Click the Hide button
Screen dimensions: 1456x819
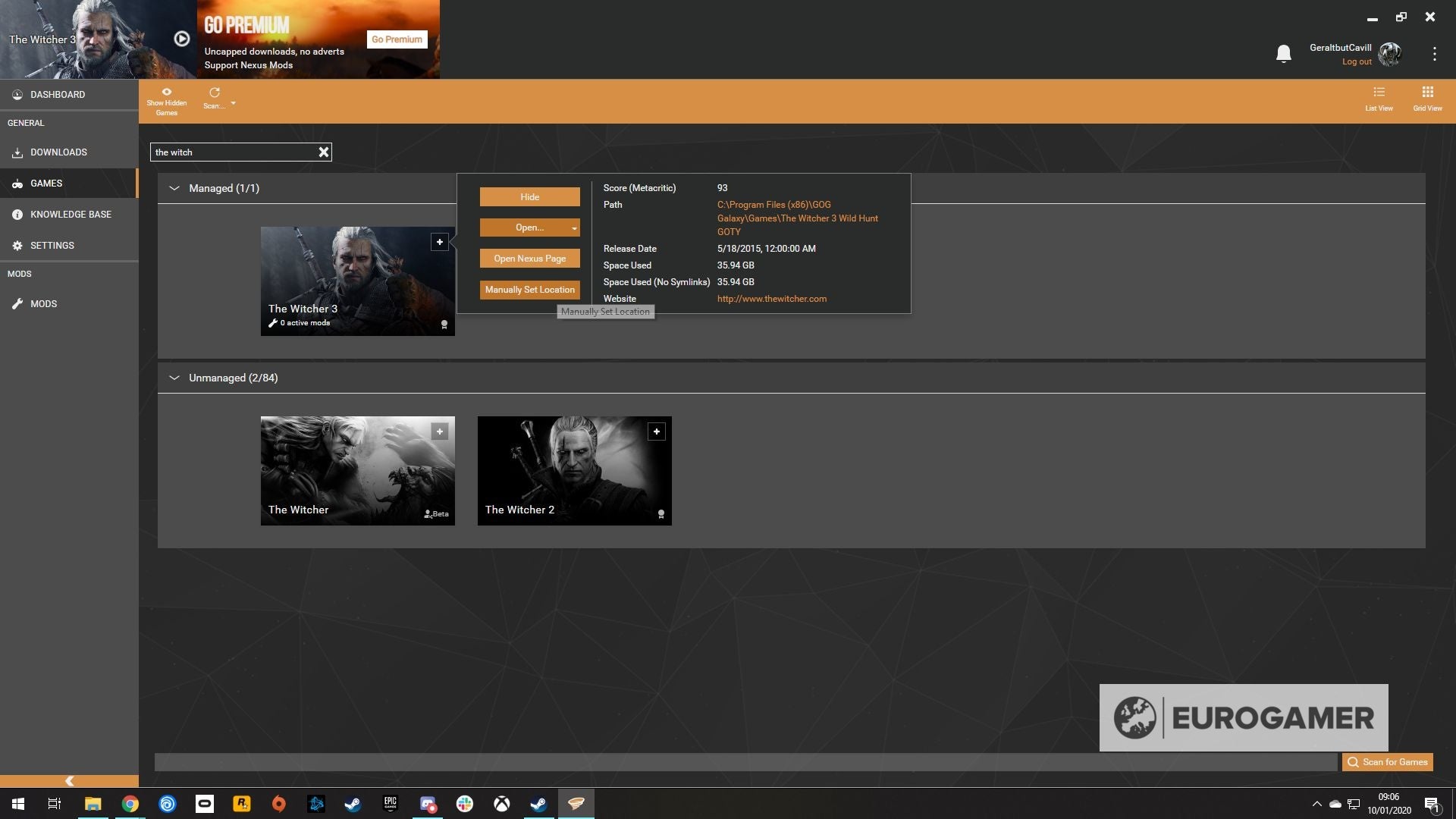point(529,197)
